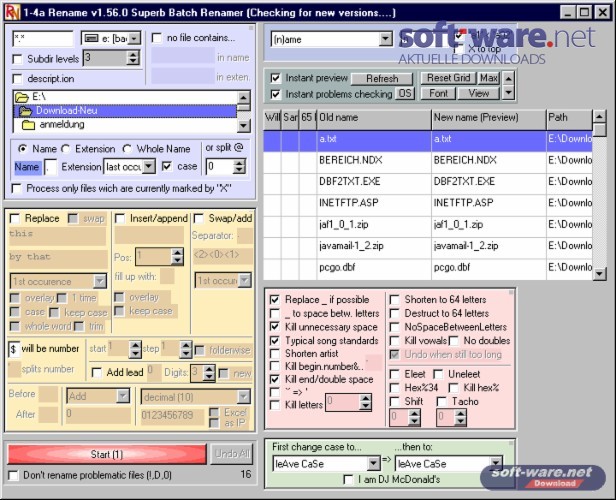The width and height of the screenshot is (616, 500).
Task: Click the folder tree scrollbar down arrow
Action: click(244, 126)
